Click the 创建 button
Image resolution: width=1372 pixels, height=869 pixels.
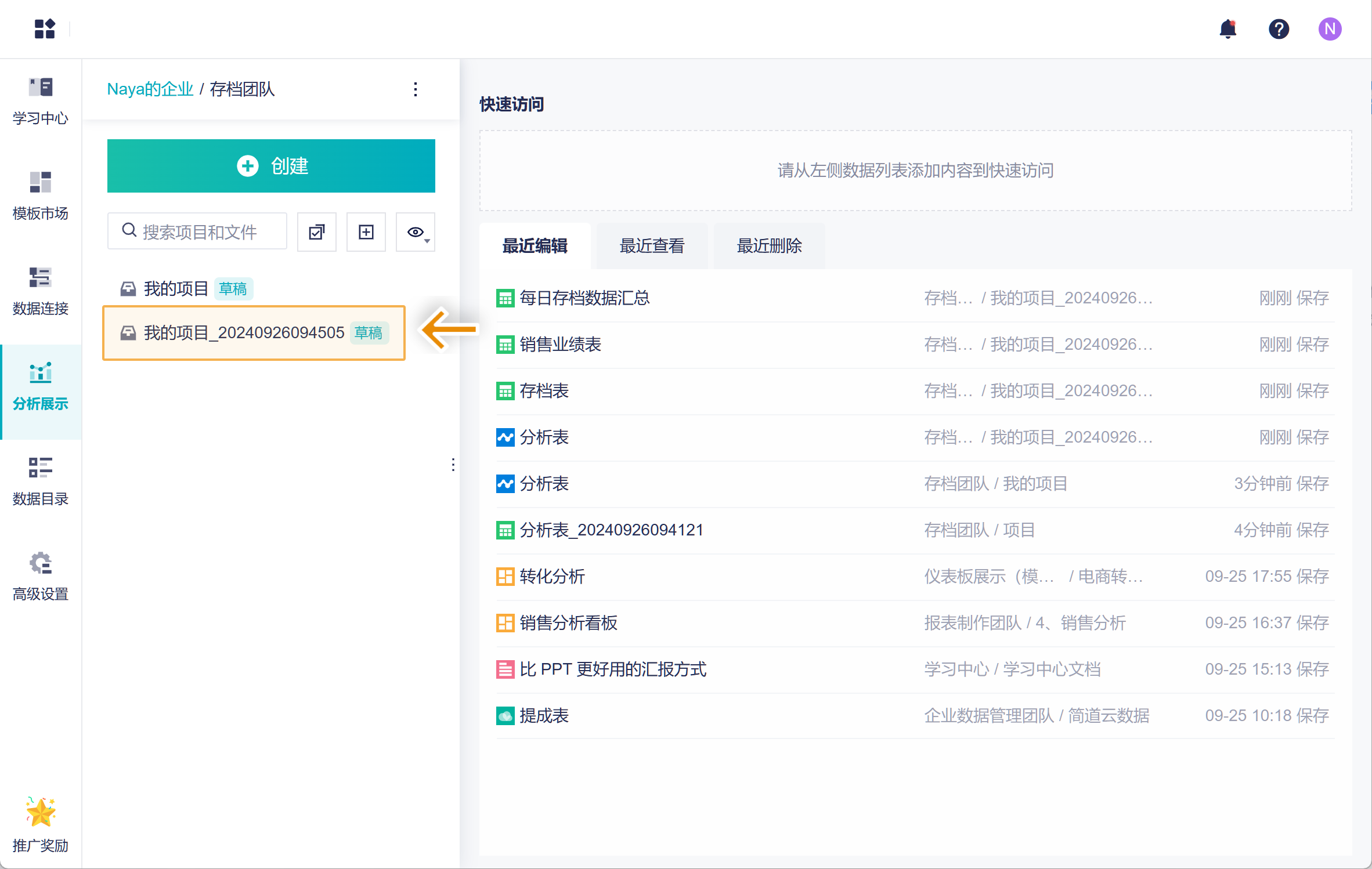coord(271,166)
